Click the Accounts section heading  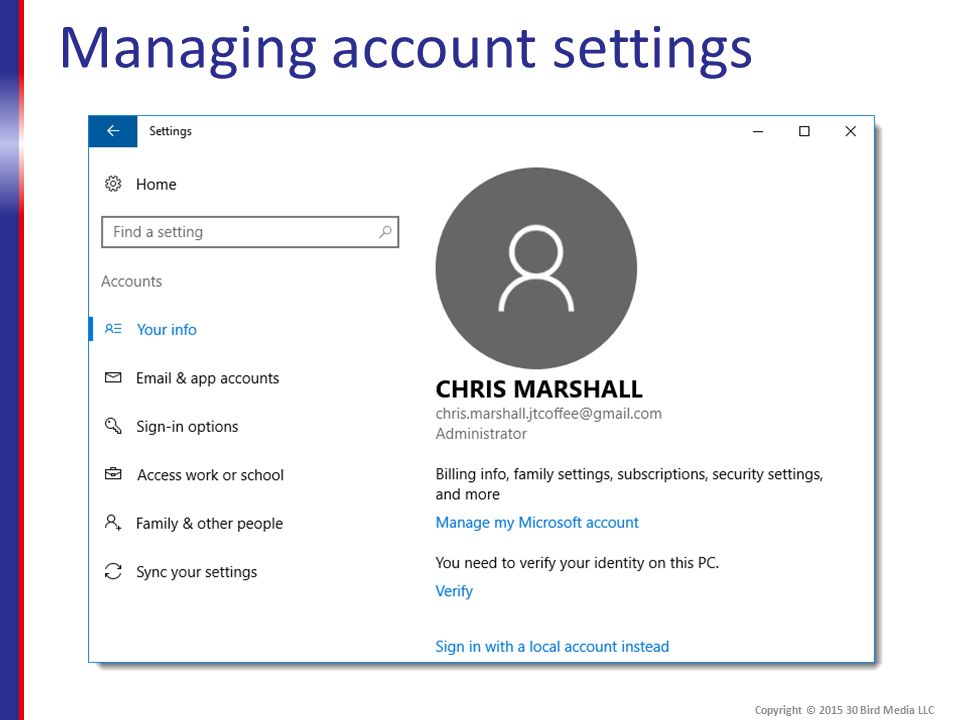pyautogui.click(x=132, y=281)
